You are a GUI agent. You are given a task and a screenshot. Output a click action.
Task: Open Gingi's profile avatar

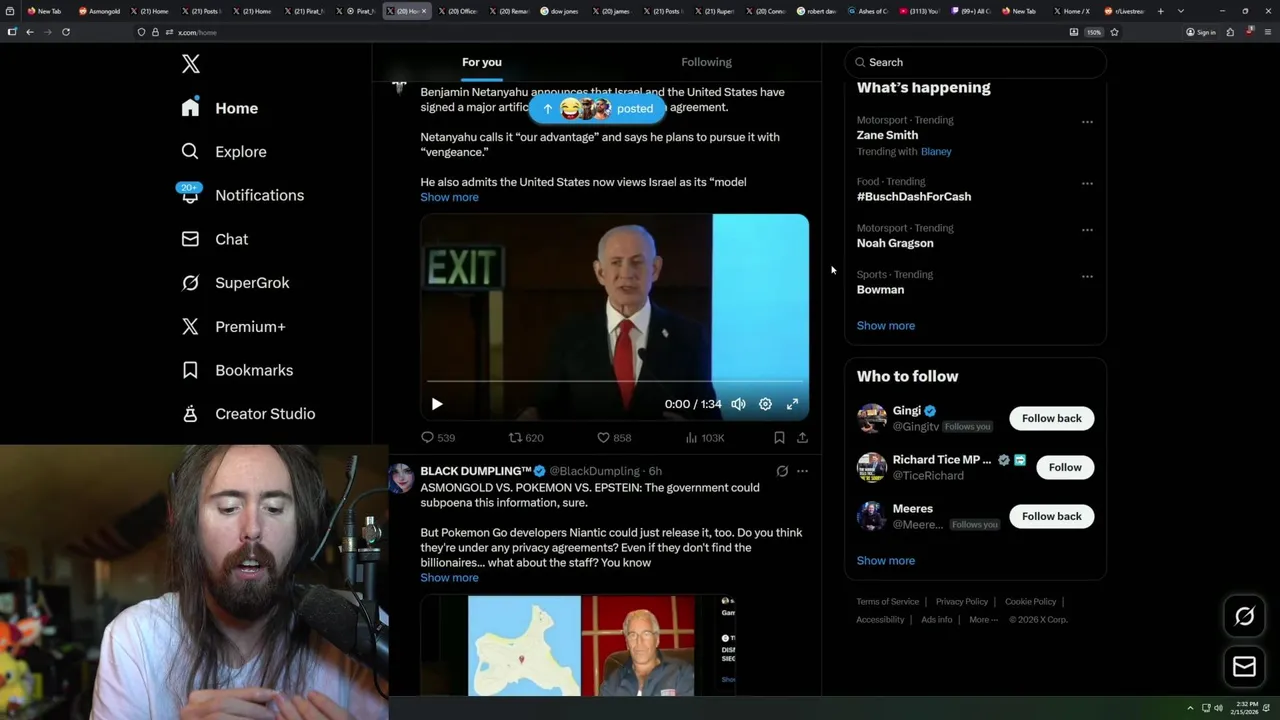[x=872, y=418]
